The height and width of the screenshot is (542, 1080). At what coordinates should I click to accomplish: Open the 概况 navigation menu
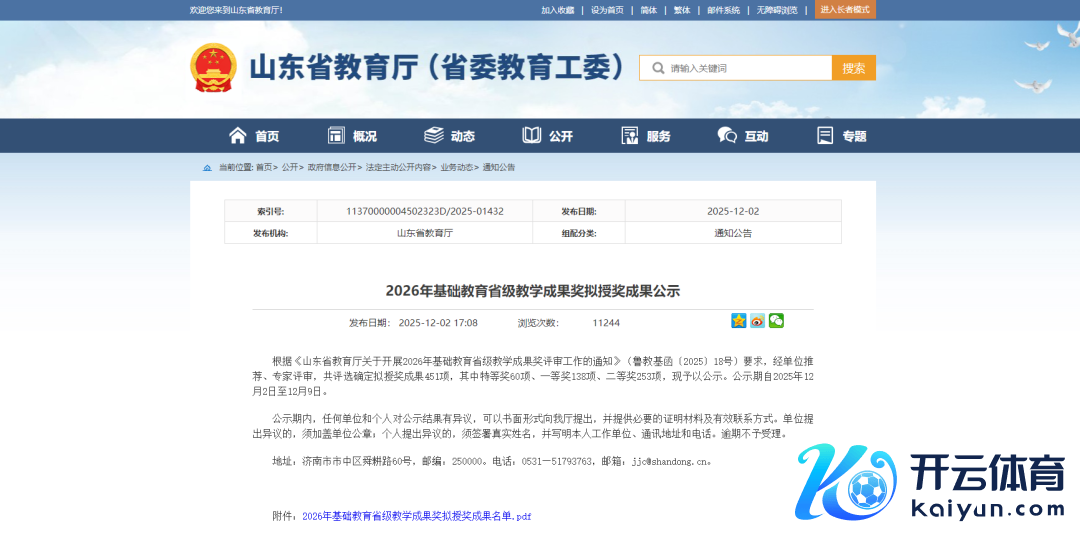(352, 136)
